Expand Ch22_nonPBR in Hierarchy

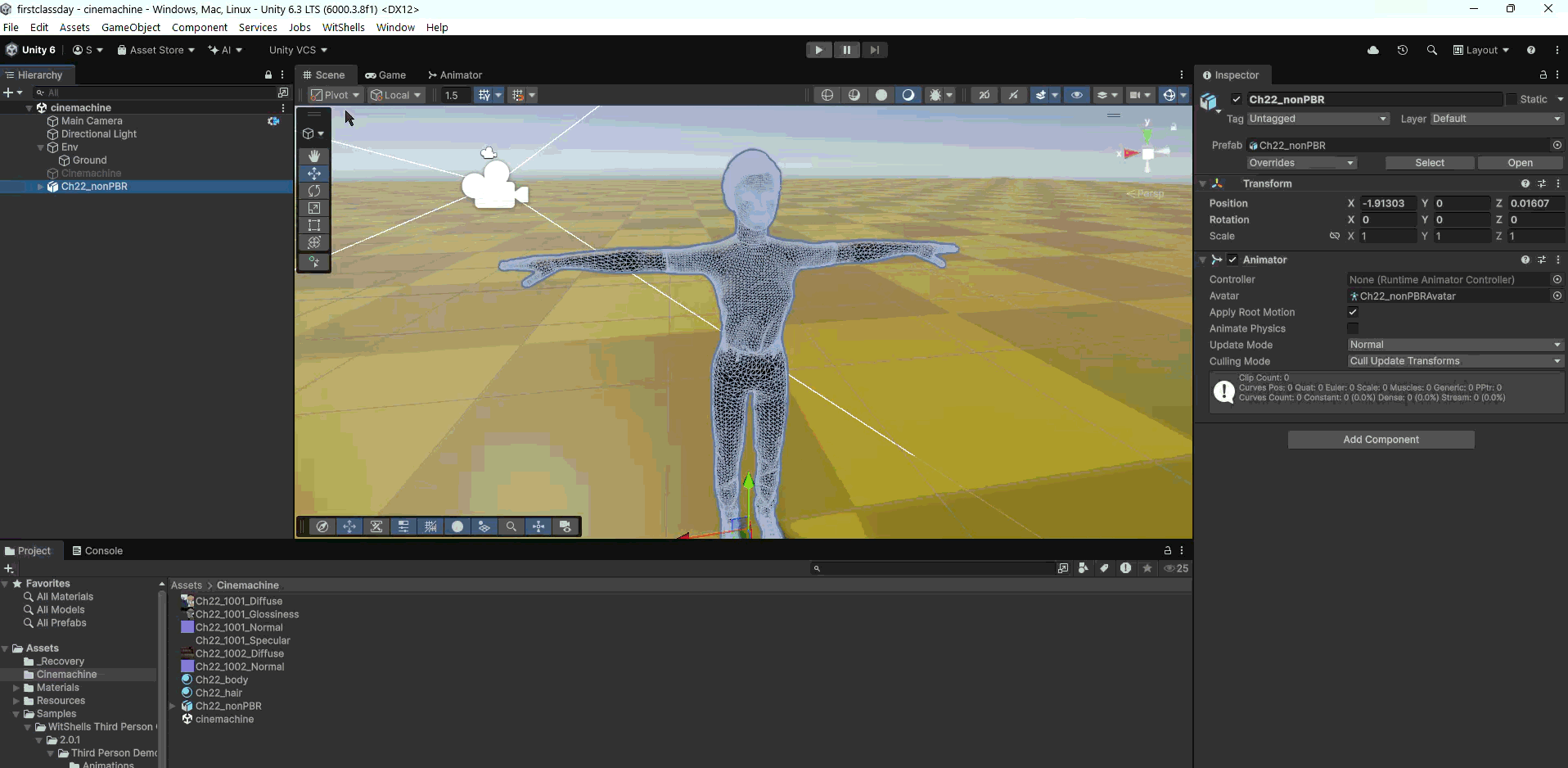point(40,187)
